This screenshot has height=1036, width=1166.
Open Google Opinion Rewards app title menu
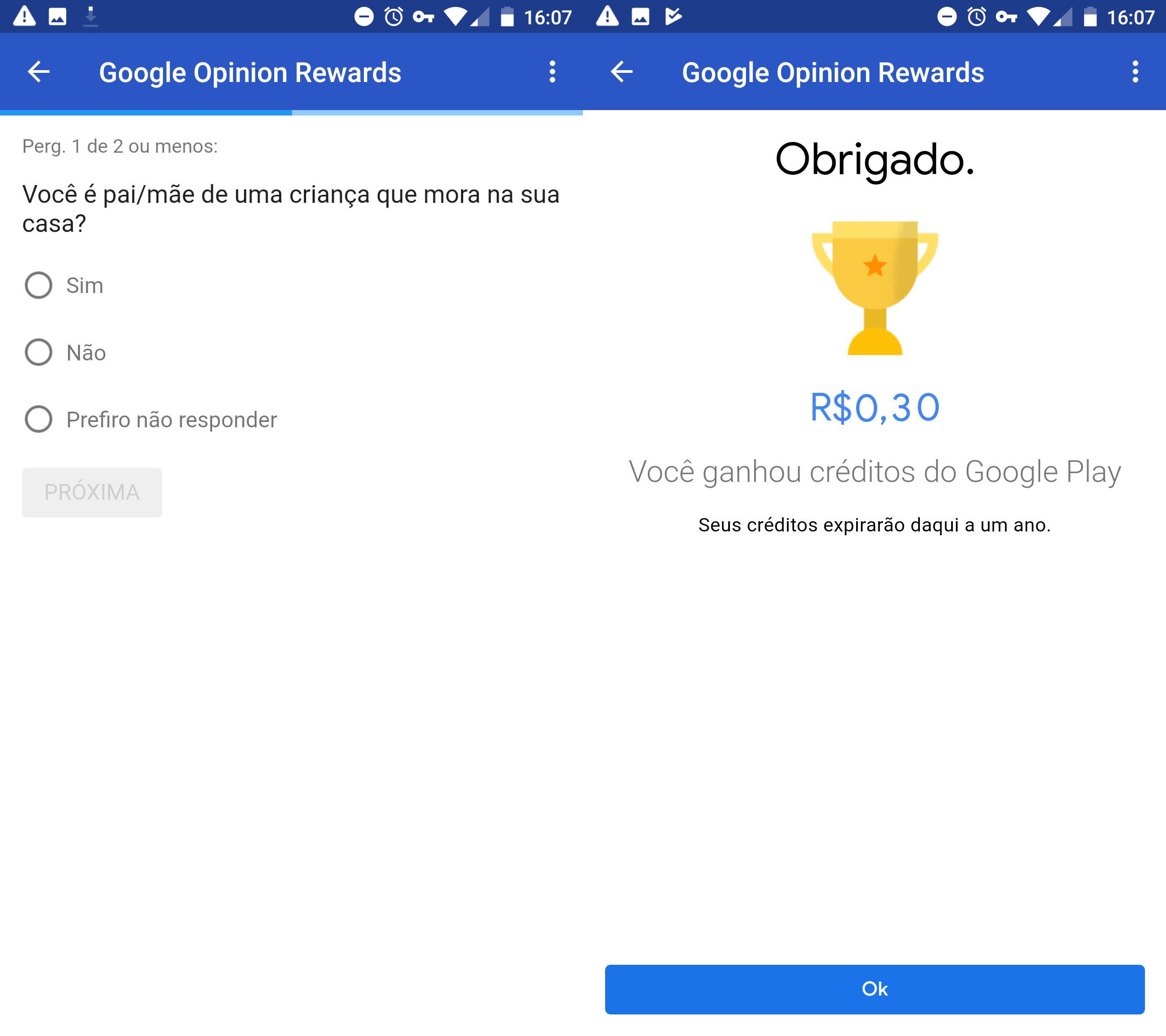tap(554, 71)
